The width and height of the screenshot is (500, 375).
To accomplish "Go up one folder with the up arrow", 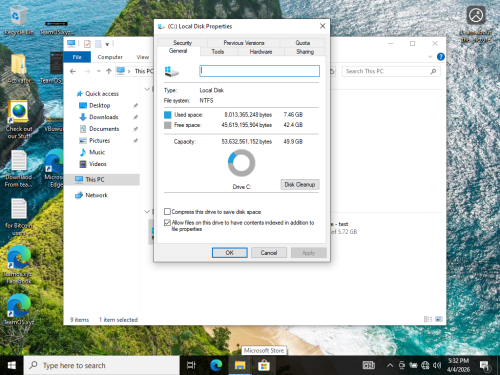I will (109, 71).
